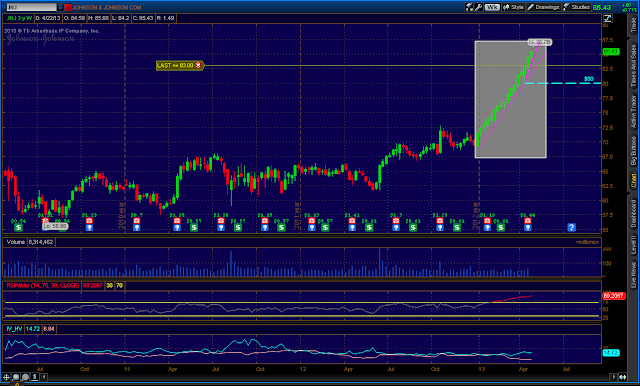Click the quick study flask icon left of wrench
This screenshot has height=386, width=640.
click(469, 7)
